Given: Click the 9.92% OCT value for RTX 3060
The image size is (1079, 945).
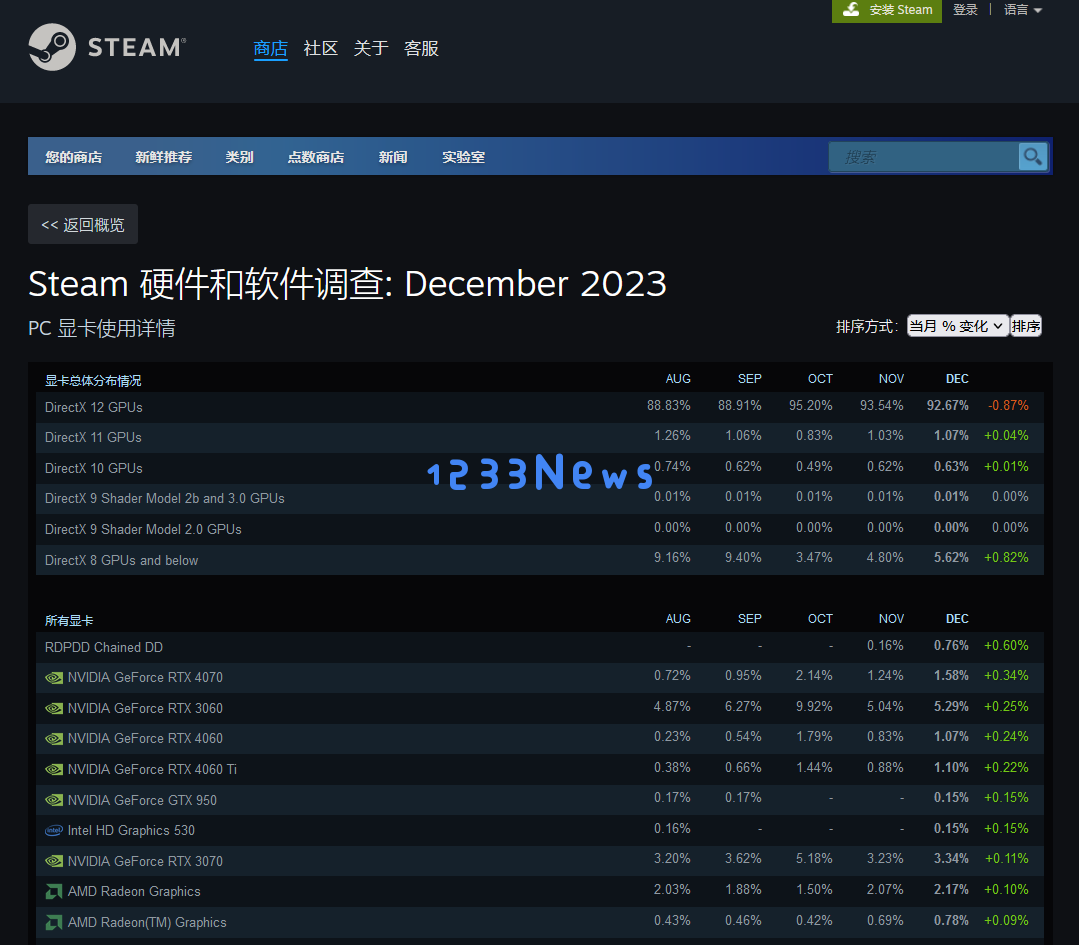Looking at the screenshot, I should (x=814, y=707).
